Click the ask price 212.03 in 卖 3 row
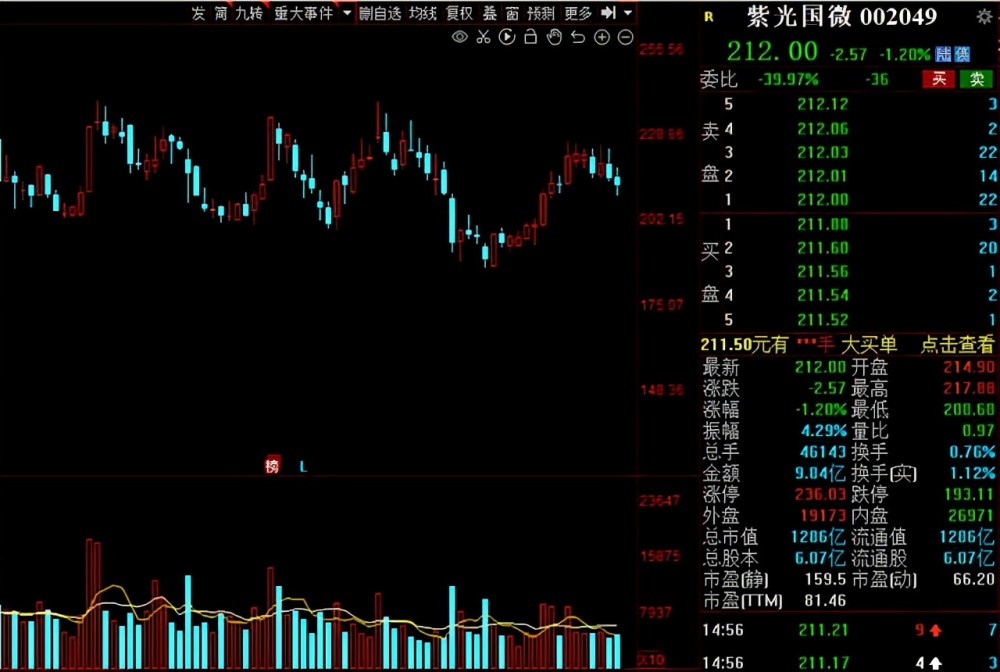The image size is (1000, 672). [823, 152]
